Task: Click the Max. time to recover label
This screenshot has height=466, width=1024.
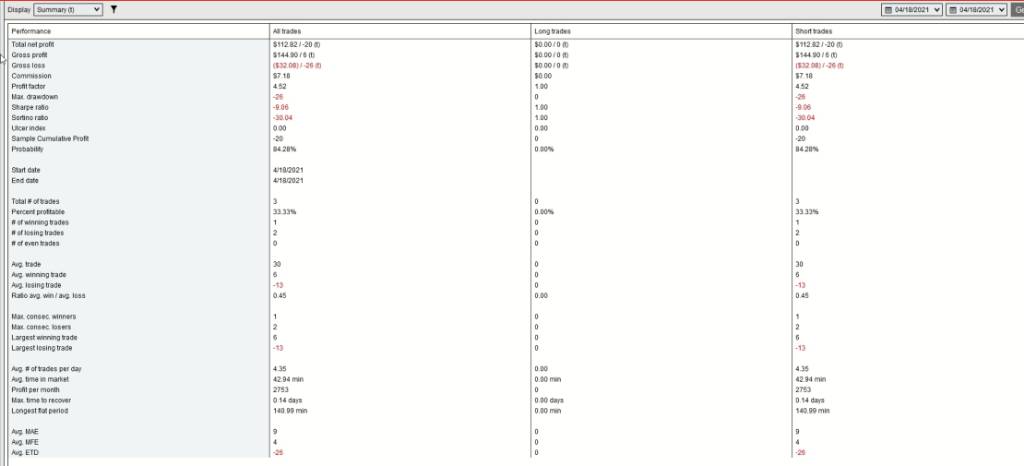Action: tap(41, 399)
